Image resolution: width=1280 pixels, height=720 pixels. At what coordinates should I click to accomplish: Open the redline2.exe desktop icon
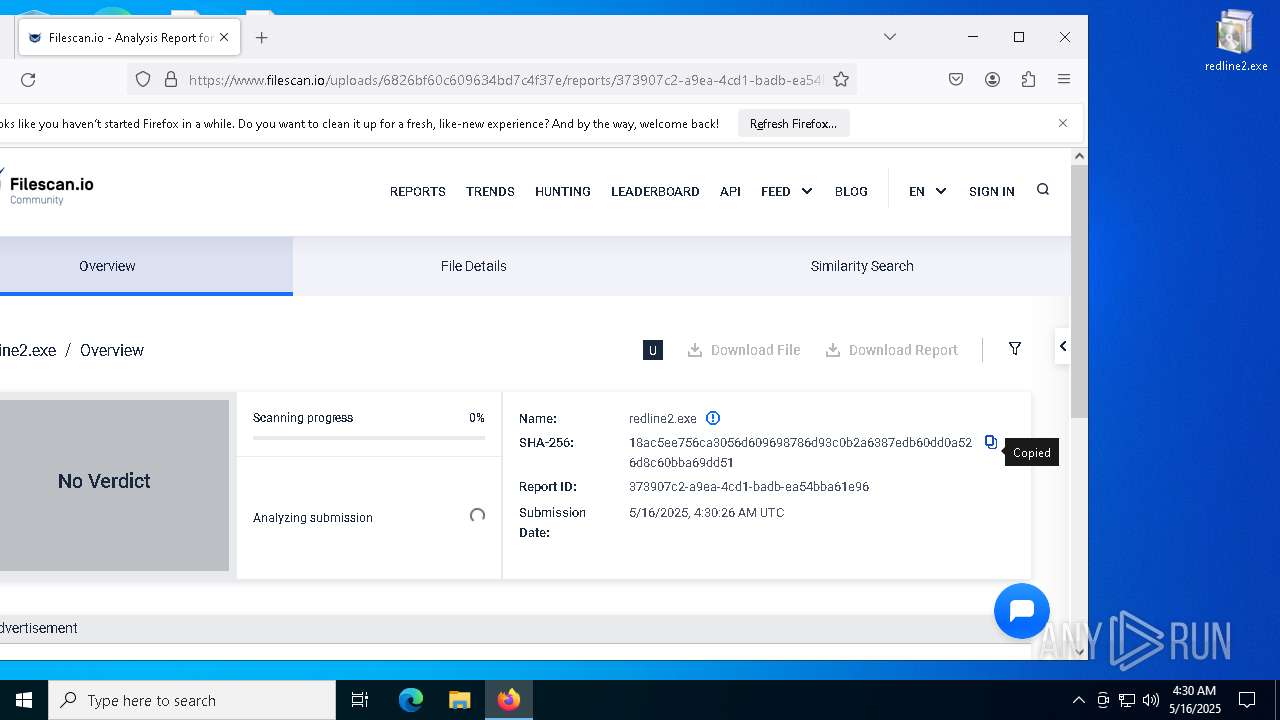click(1235, 42)
